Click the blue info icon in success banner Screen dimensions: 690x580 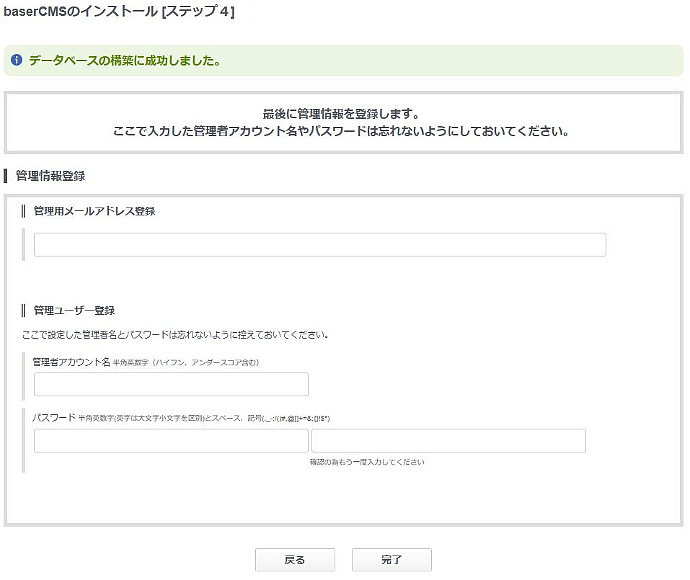click(x=17, y=60)
